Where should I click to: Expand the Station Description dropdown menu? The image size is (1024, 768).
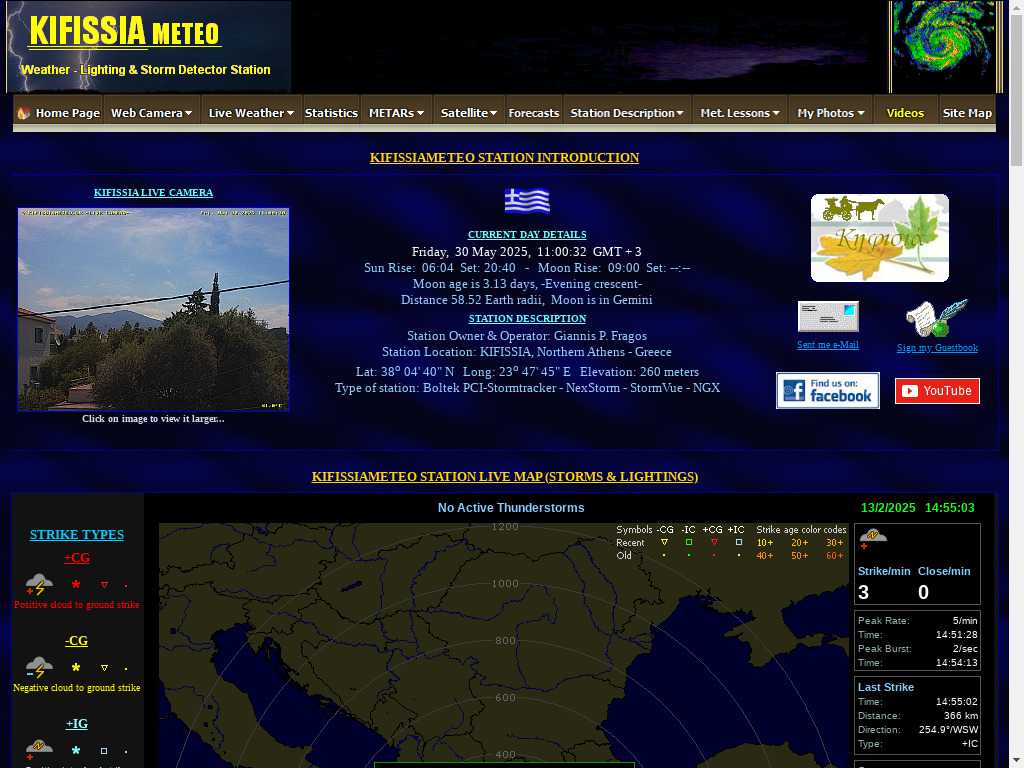point(626,113)
